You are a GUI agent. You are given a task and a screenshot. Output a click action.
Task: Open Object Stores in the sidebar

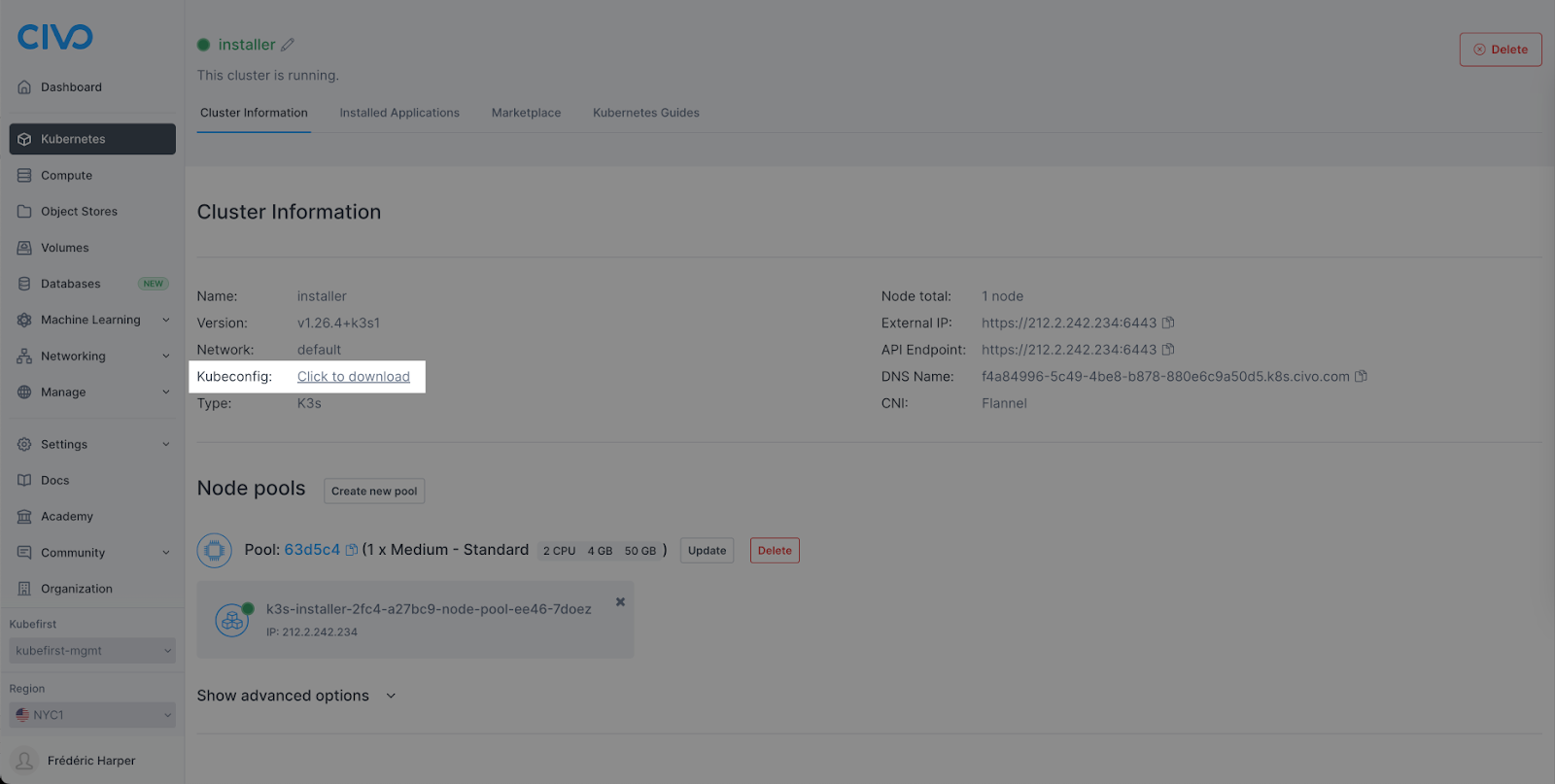click(x=92, y=212)
